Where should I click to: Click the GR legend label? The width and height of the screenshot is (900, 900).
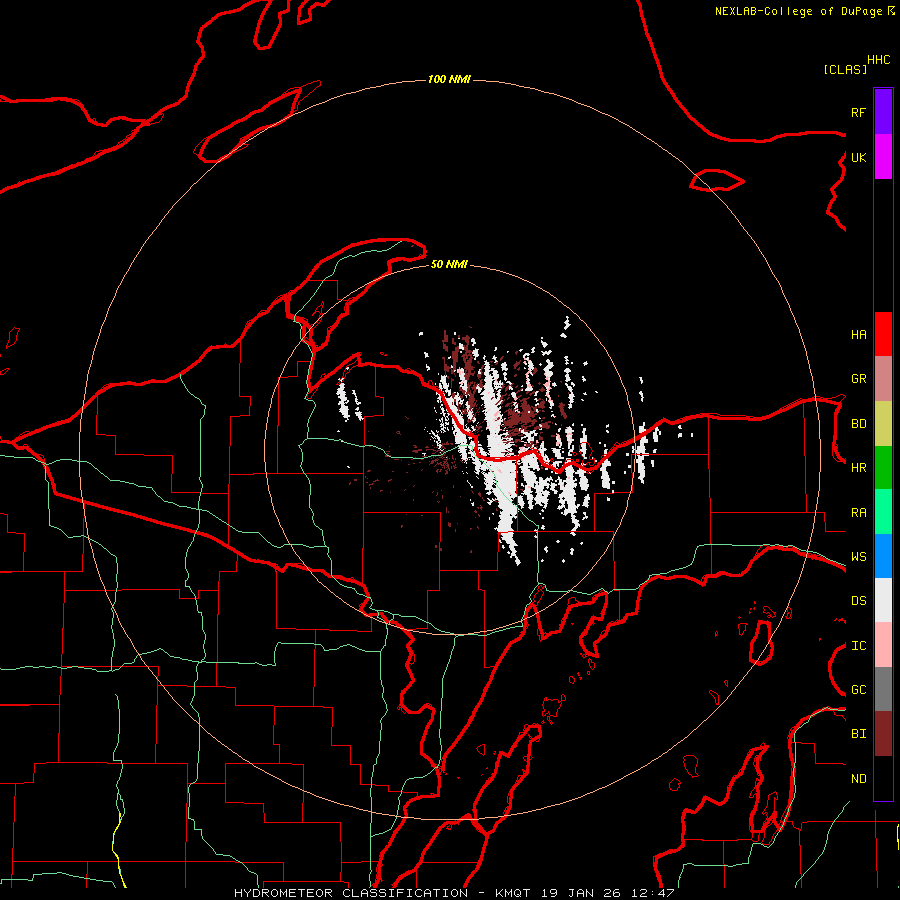coord(858,379)
